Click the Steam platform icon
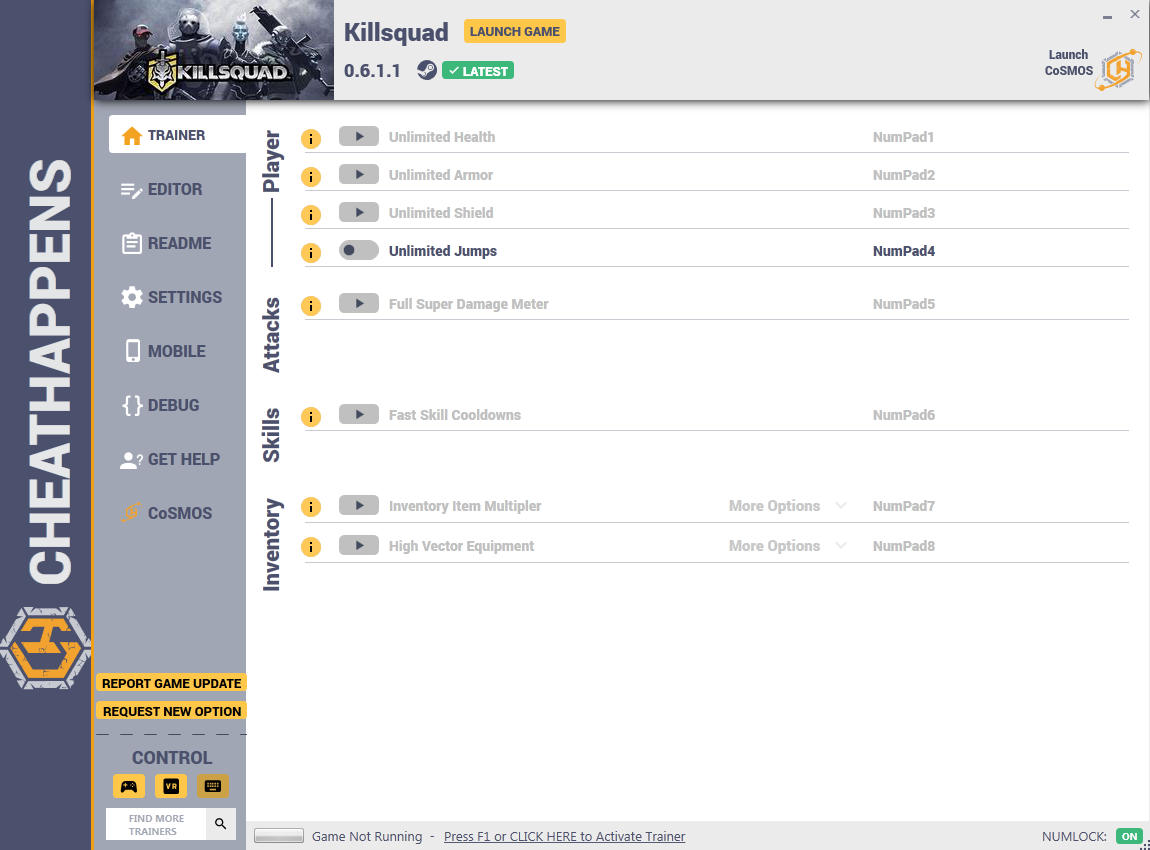Viewport: 1150px width, 850px height. (x=427, y=70)
